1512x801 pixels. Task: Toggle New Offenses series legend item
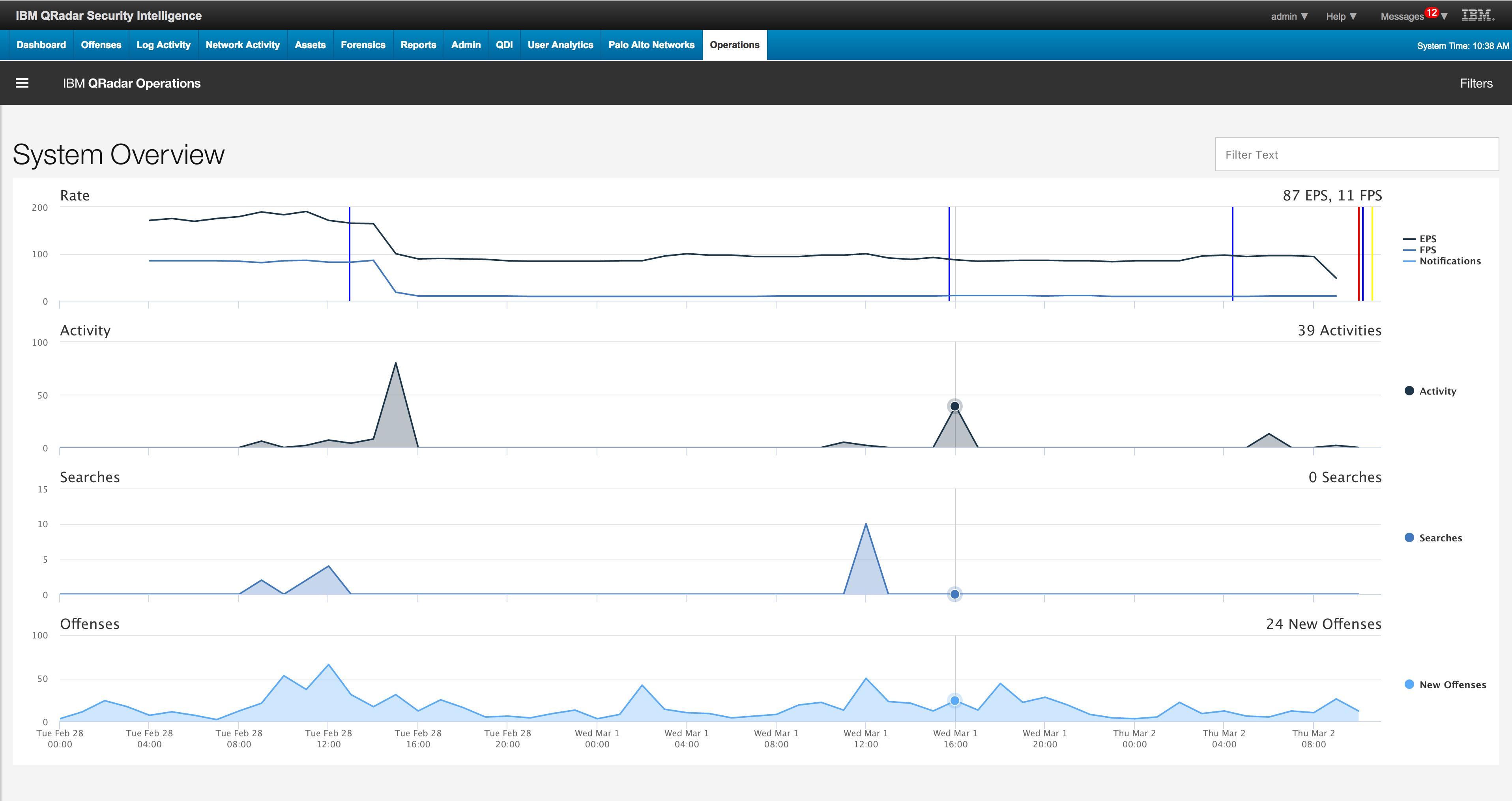click(1445, 684)
